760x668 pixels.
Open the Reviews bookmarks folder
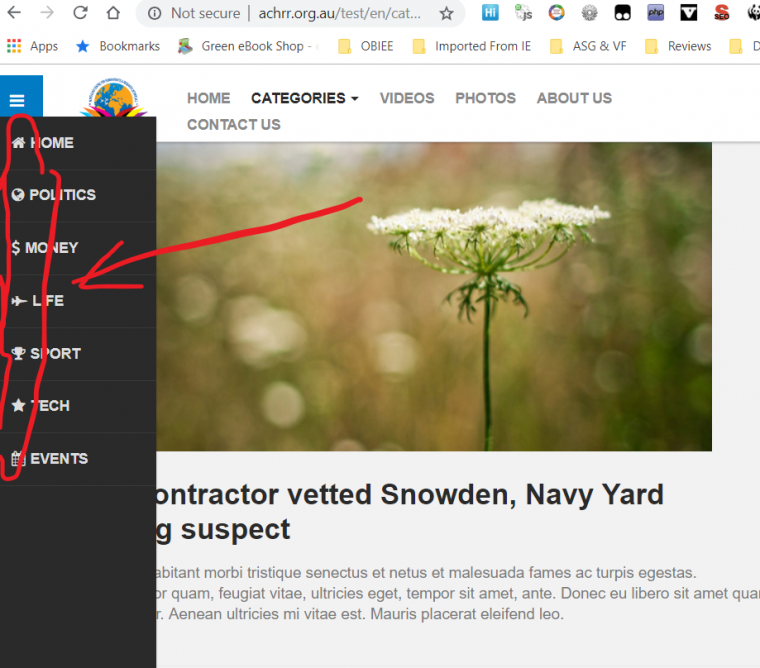pos(679,46)
